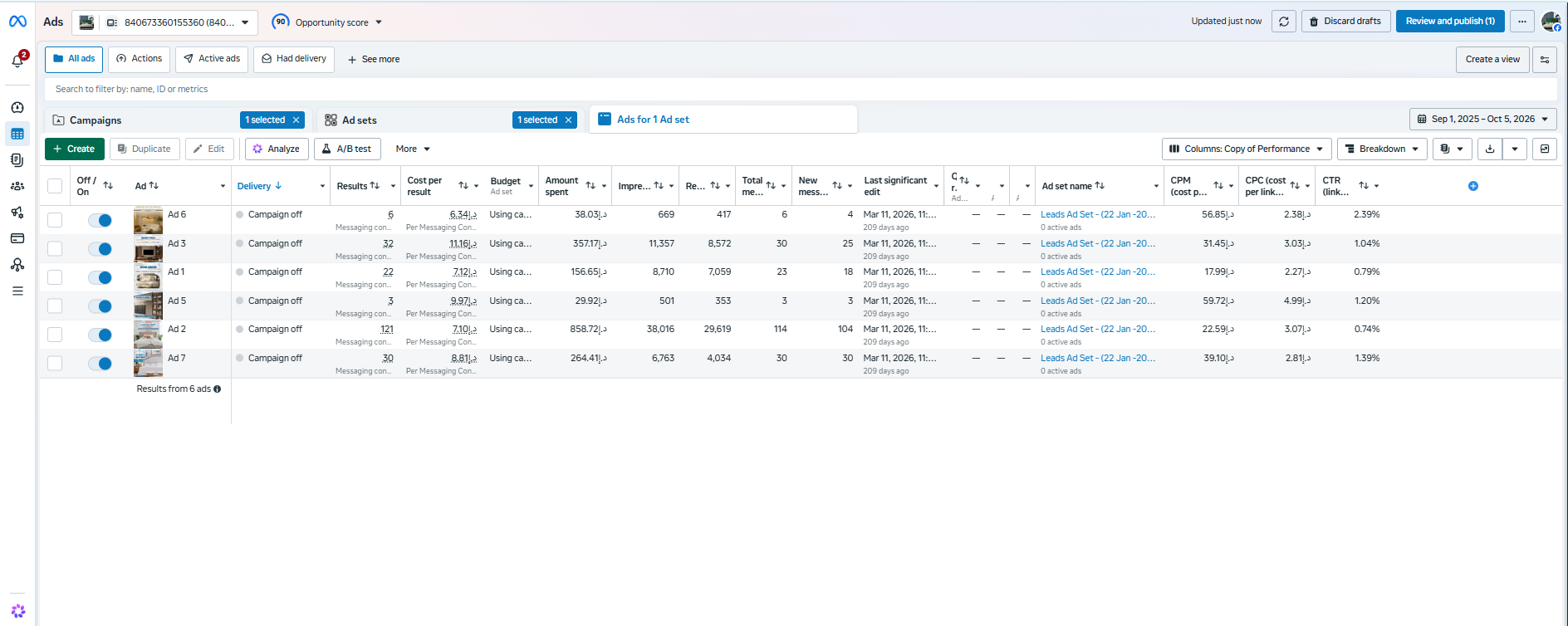
Task: Switch to the All ads view
Action: pyautogui.click(x=74, y=60)
